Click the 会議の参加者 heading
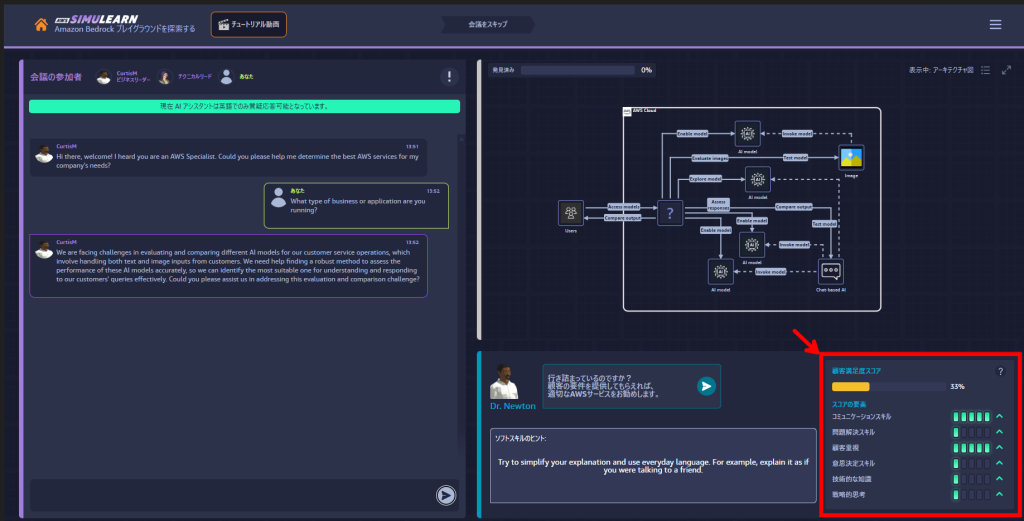1024x521 pixels. click(56, 77)
